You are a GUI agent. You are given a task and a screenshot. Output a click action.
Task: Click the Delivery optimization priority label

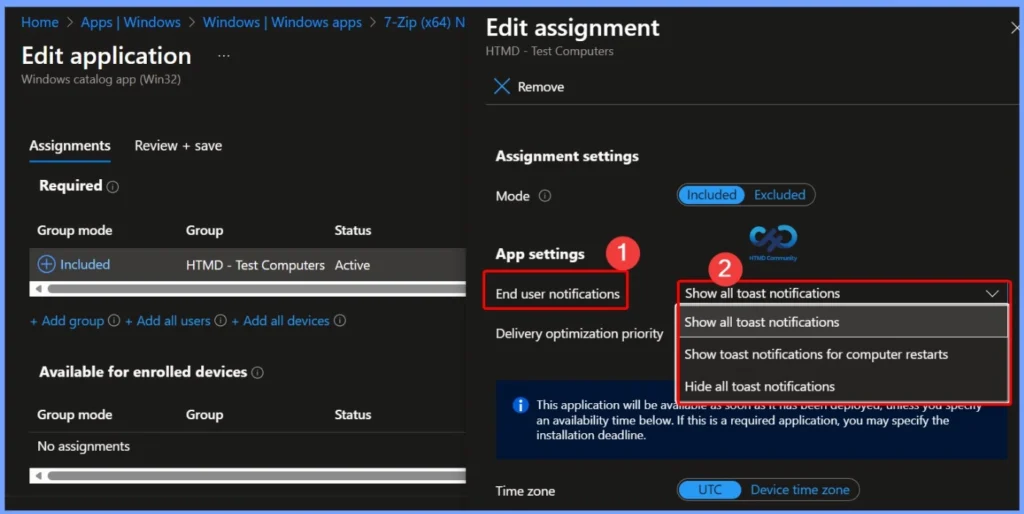579,334
